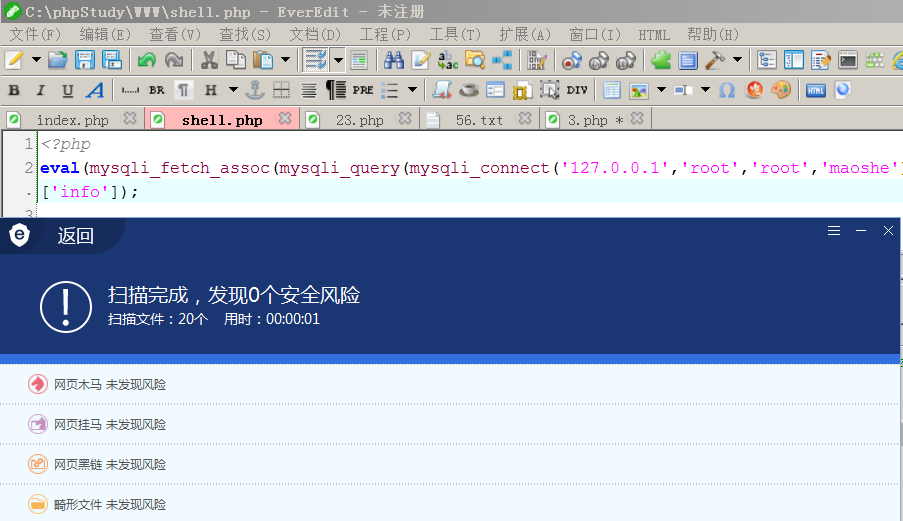Click the Copy pages icon

(236, 60)
